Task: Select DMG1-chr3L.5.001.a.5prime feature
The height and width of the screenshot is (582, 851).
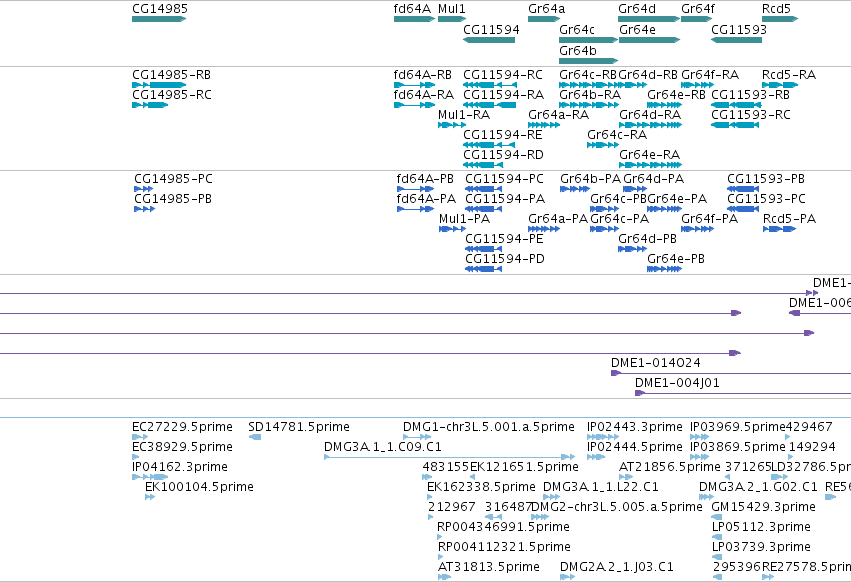Action: pyautogui.click(x=417, y=437)
